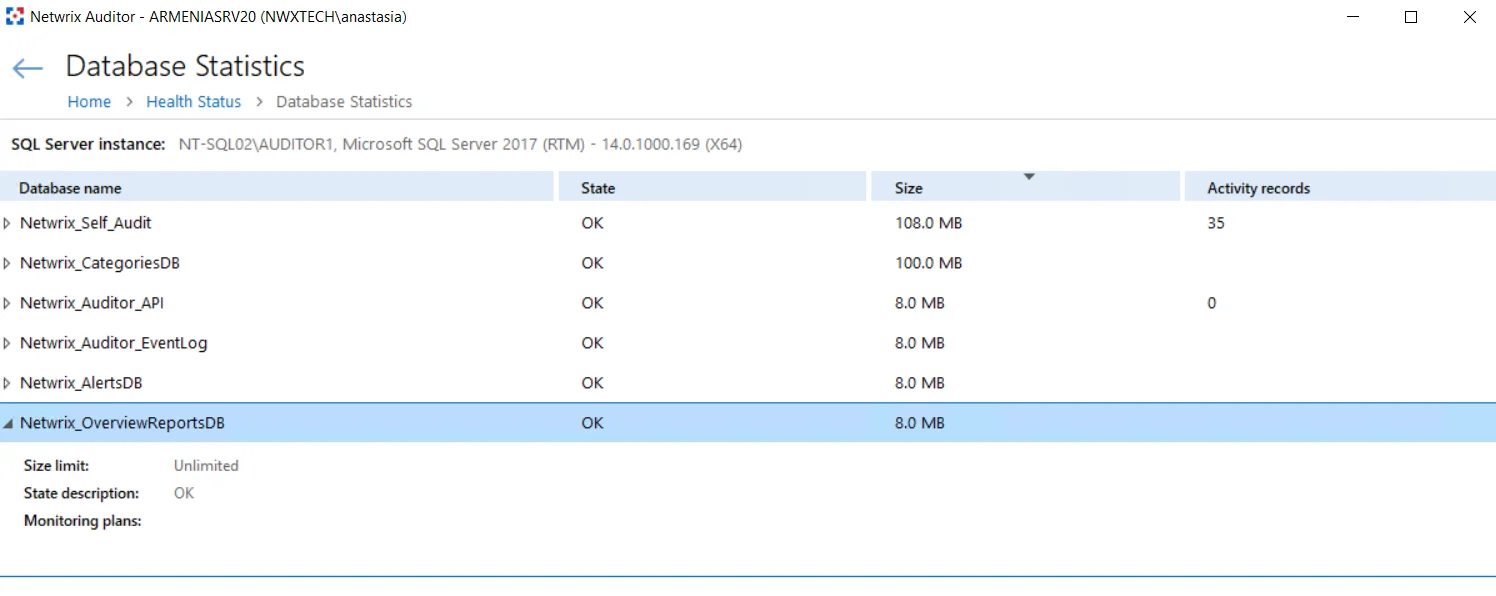Click the 100.0 MB size value

(x=928, y=263)
